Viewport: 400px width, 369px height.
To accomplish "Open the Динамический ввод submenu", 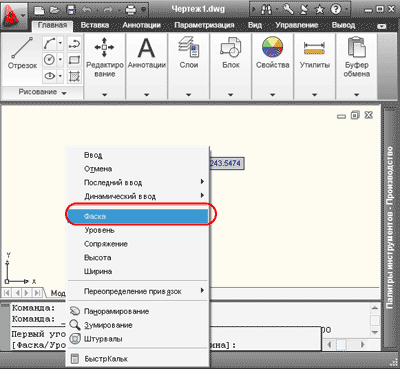I will (138, 196).
